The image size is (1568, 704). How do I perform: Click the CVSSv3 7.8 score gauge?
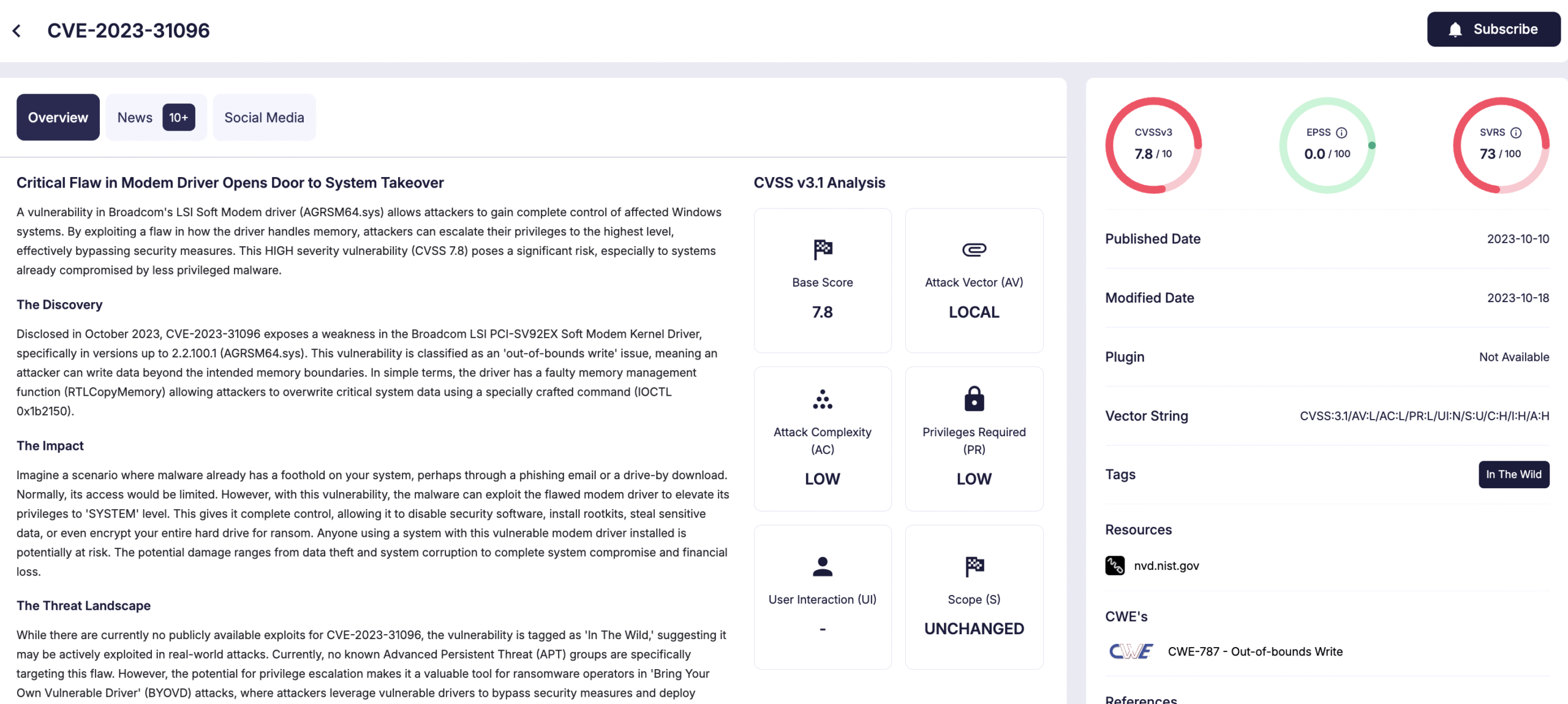(1153, 145)
